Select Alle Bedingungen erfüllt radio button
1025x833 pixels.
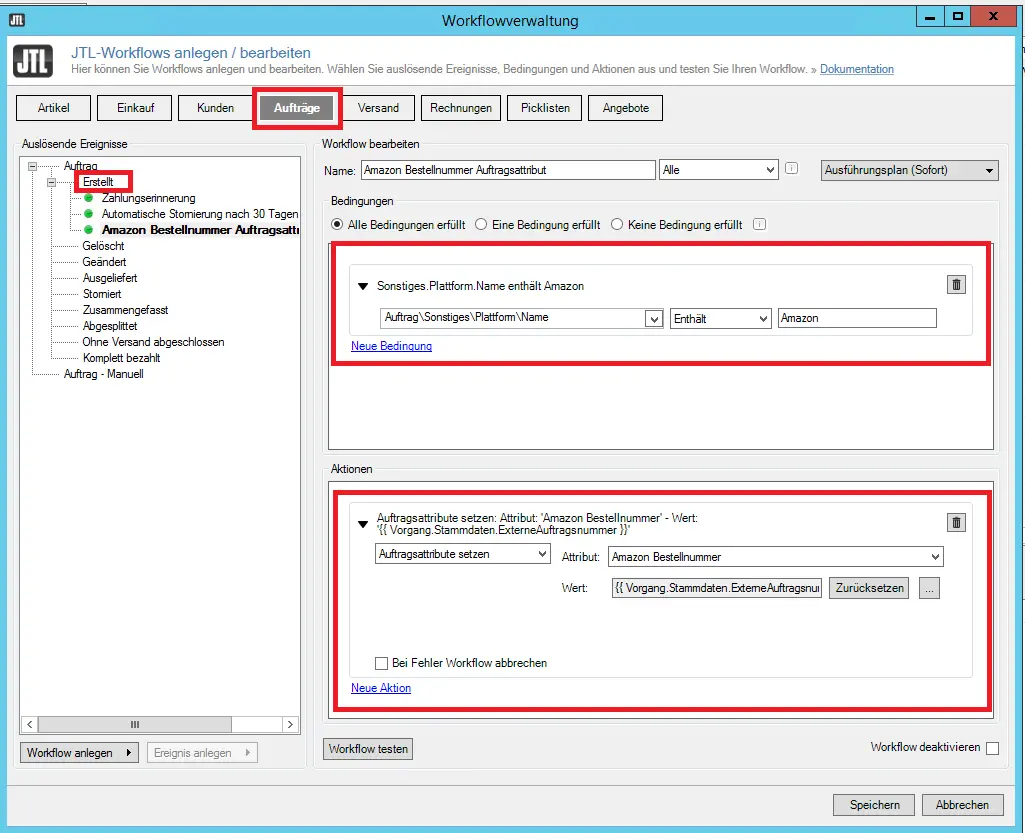pyautogui.click(x=337, y=224)
